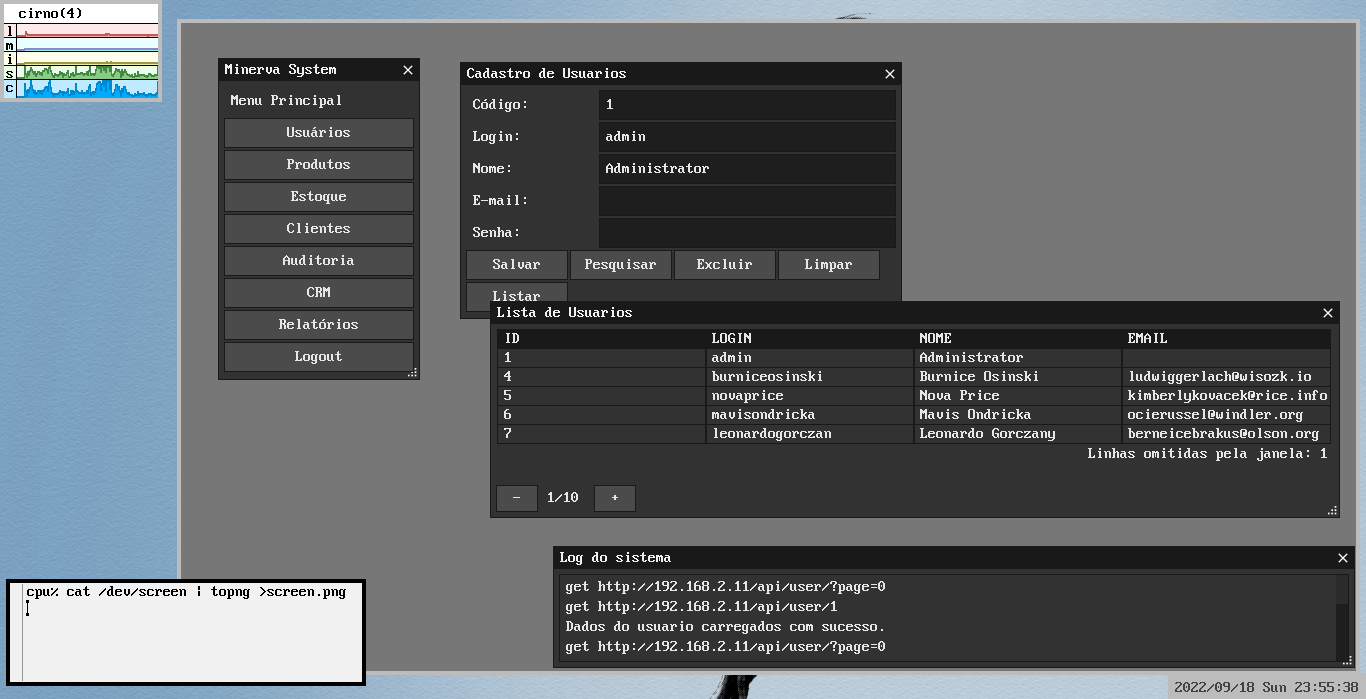1366x699 pixels.
Task: Click the Log do sistema scrollbar
Action: [1342, 616]
